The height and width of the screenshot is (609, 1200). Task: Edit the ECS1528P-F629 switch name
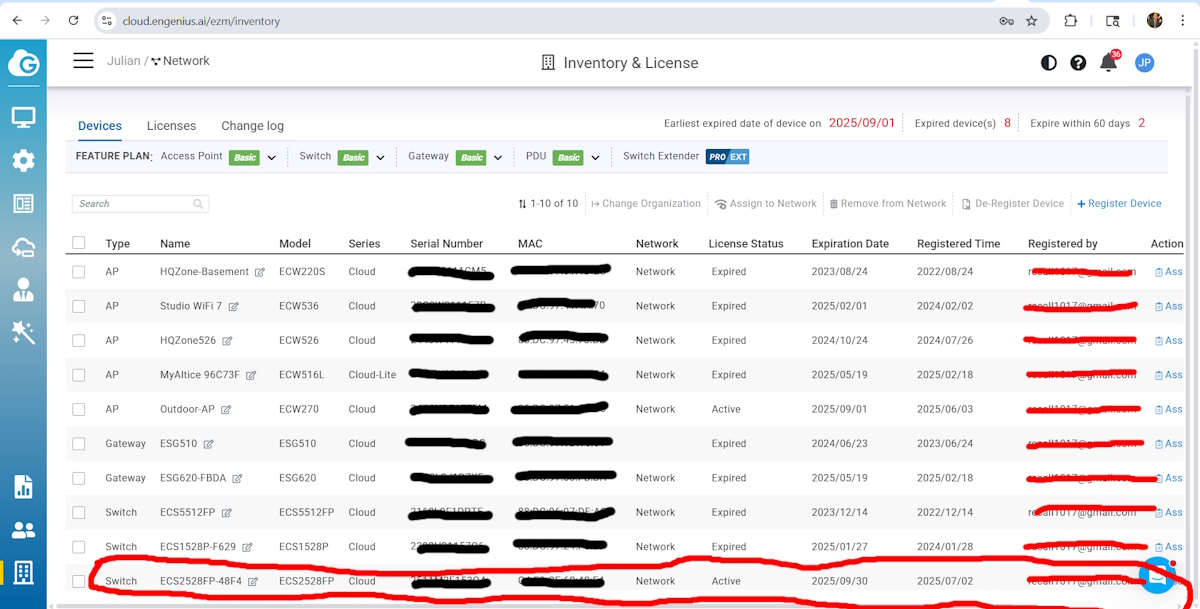(247, 547)
